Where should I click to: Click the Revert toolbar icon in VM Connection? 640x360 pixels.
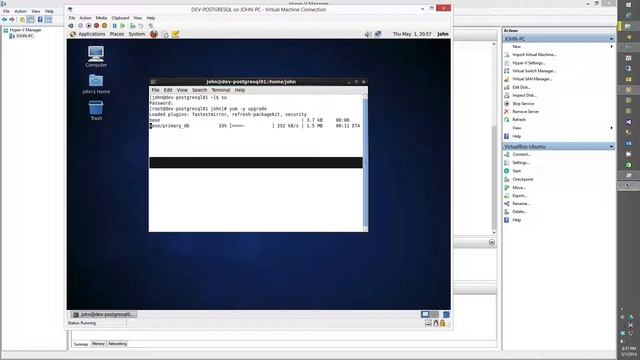[140, 26]
